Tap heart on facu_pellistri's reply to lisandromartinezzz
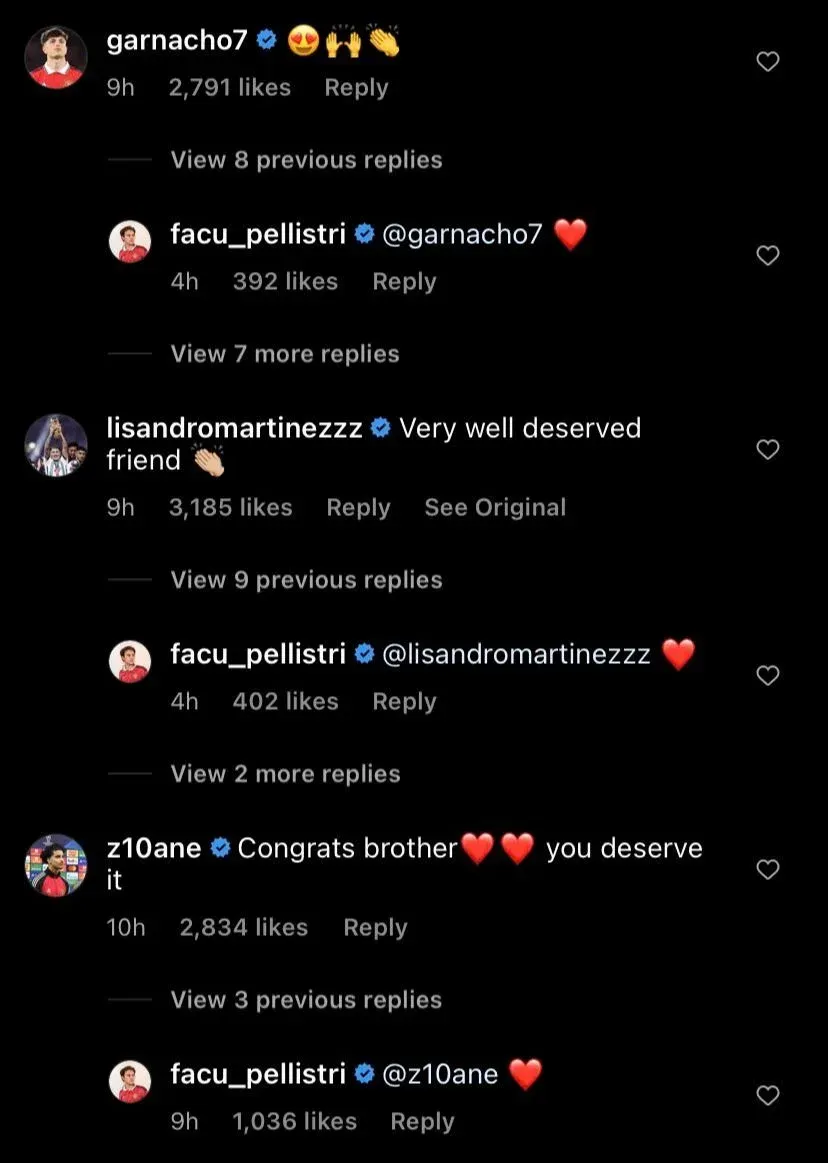 tap(767, 676)
